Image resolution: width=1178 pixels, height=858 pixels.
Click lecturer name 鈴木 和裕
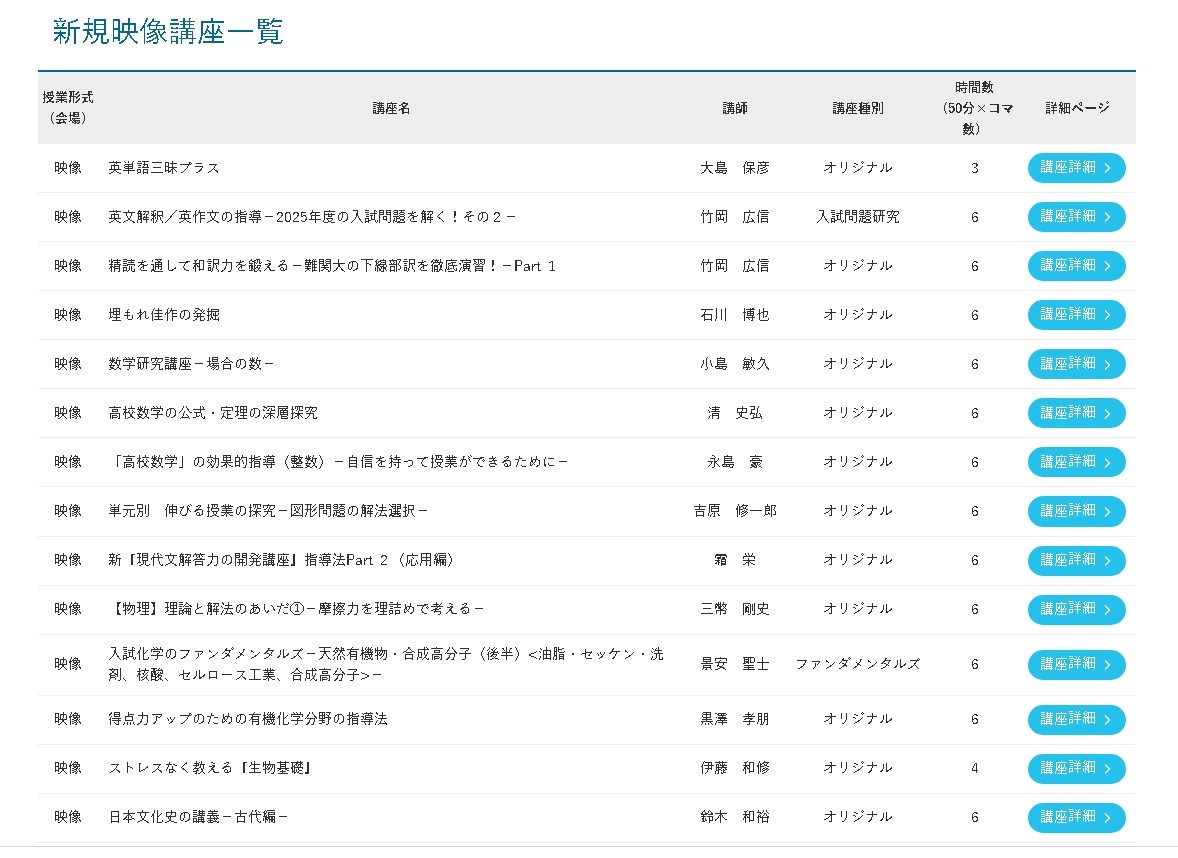point(735,817)
